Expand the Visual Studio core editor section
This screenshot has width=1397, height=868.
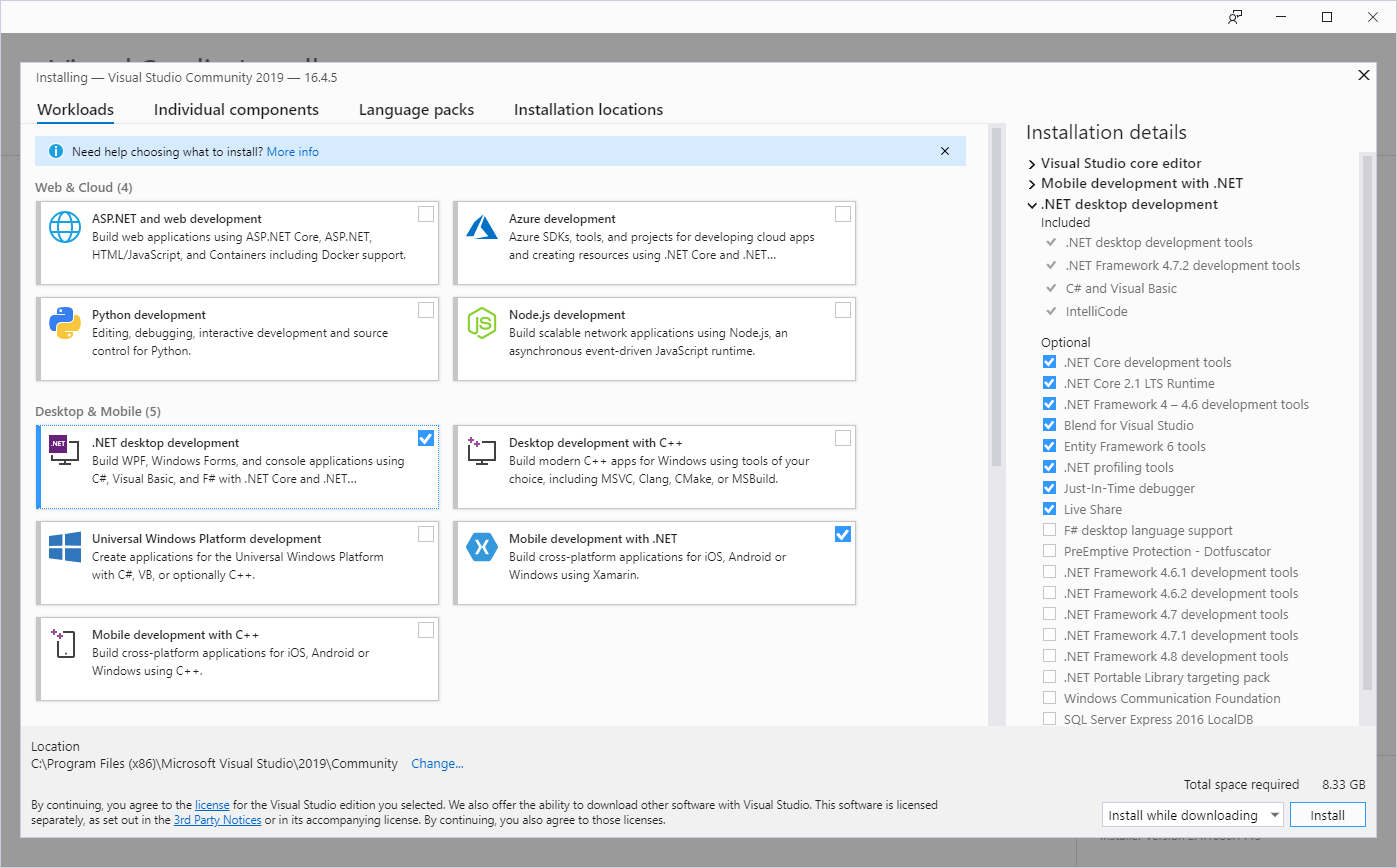point(1031,163)
